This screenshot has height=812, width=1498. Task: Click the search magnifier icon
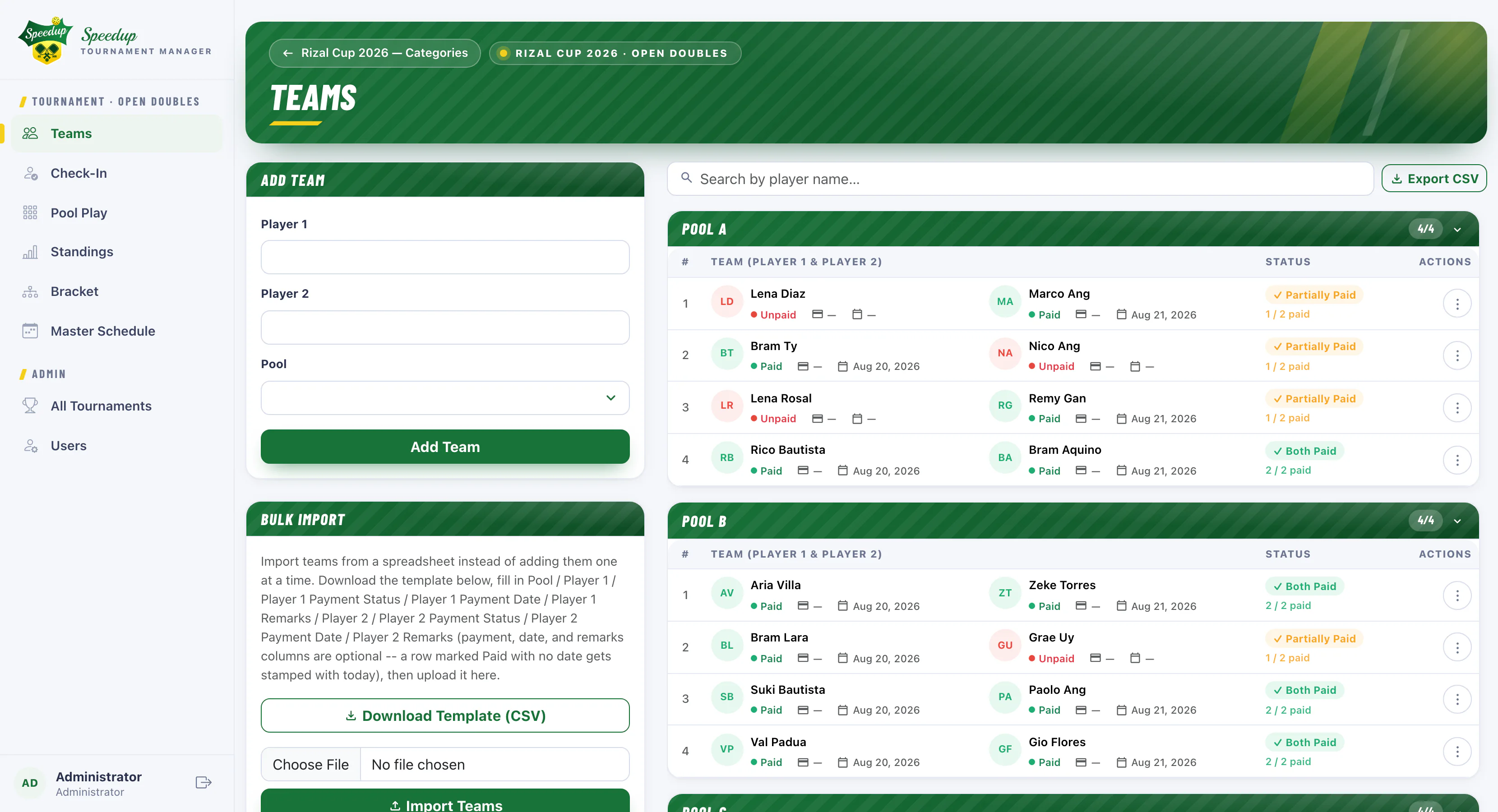[687, 178]
